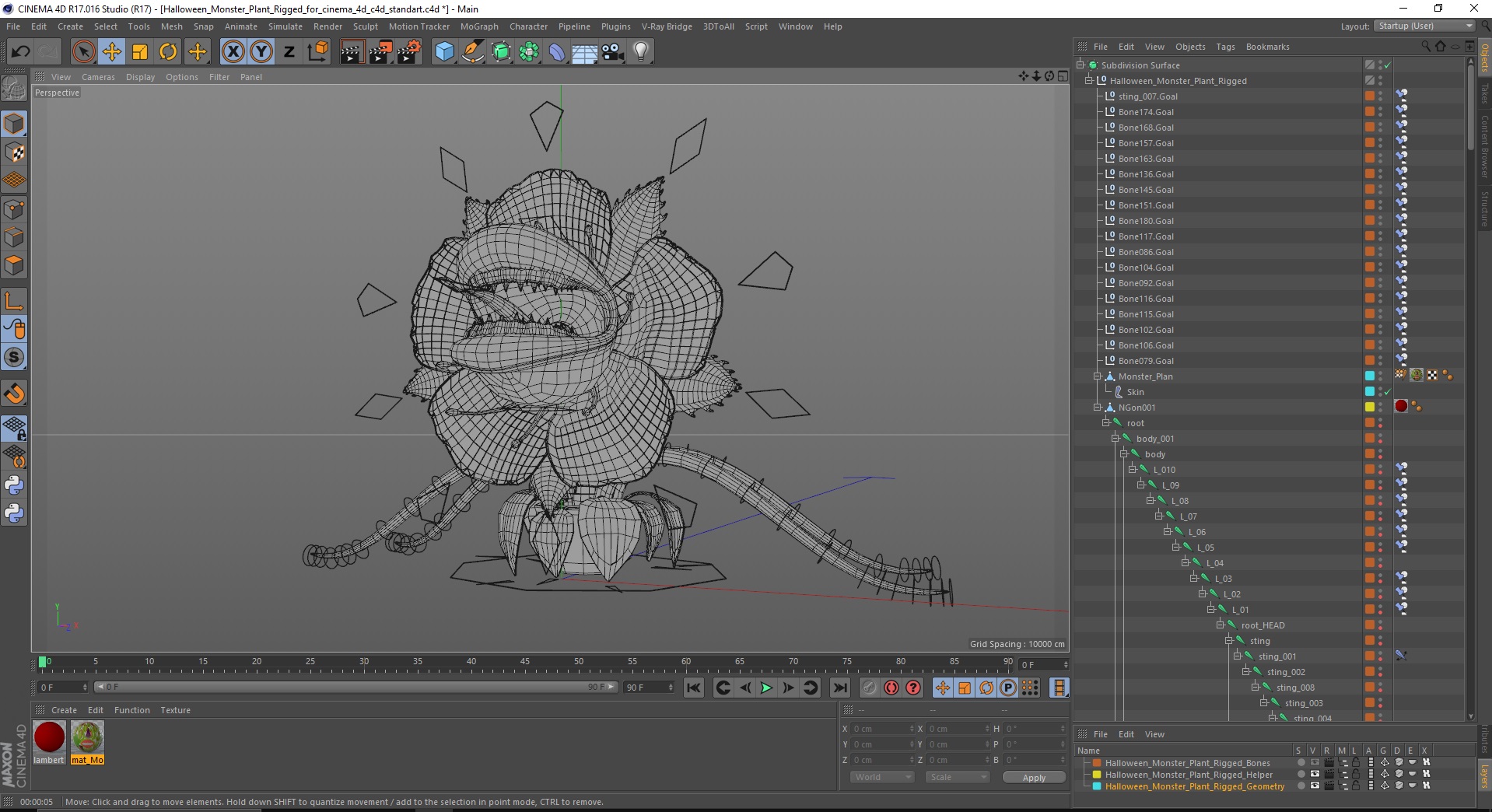Open the viewport Display menu
1492x812 pixels.
click(140, 77)
